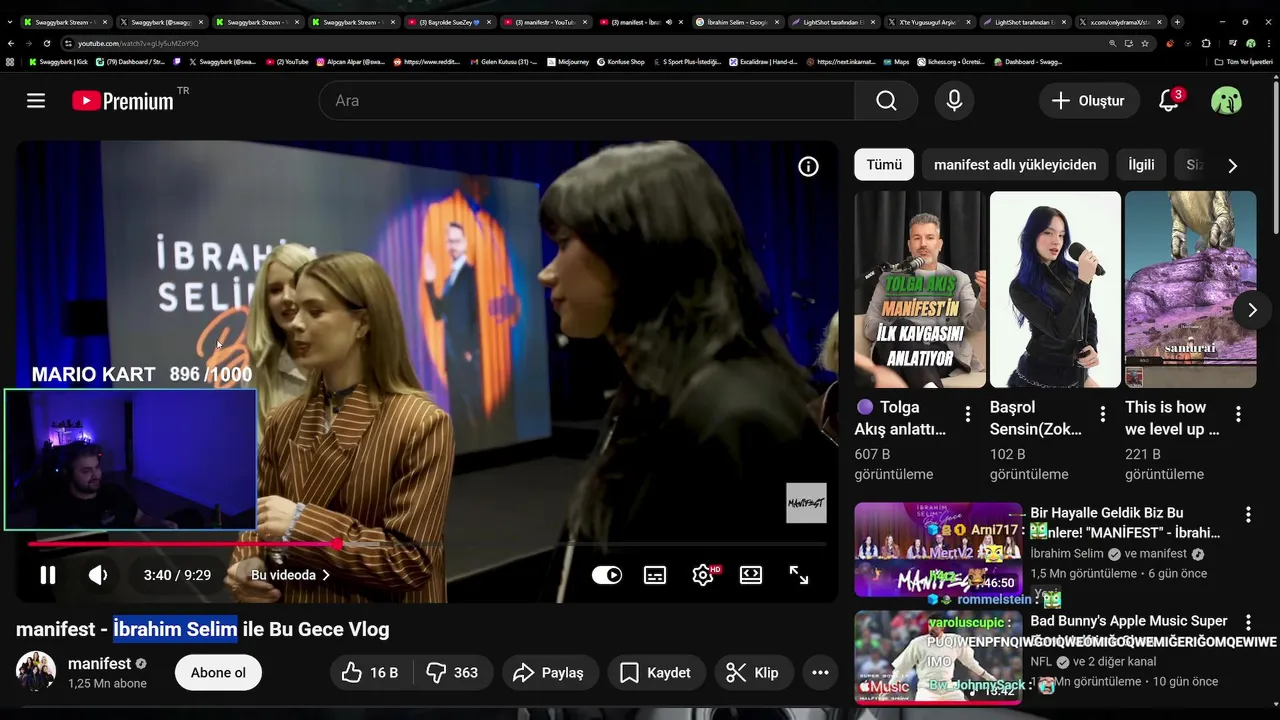Subscribe with Abone ol button
Viewport: 1280px width, 720px height.
[x=218, y=673]
